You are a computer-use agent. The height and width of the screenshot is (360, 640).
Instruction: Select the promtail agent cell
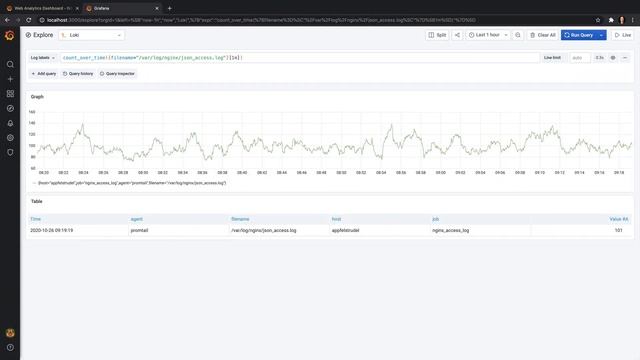(179, 231)
